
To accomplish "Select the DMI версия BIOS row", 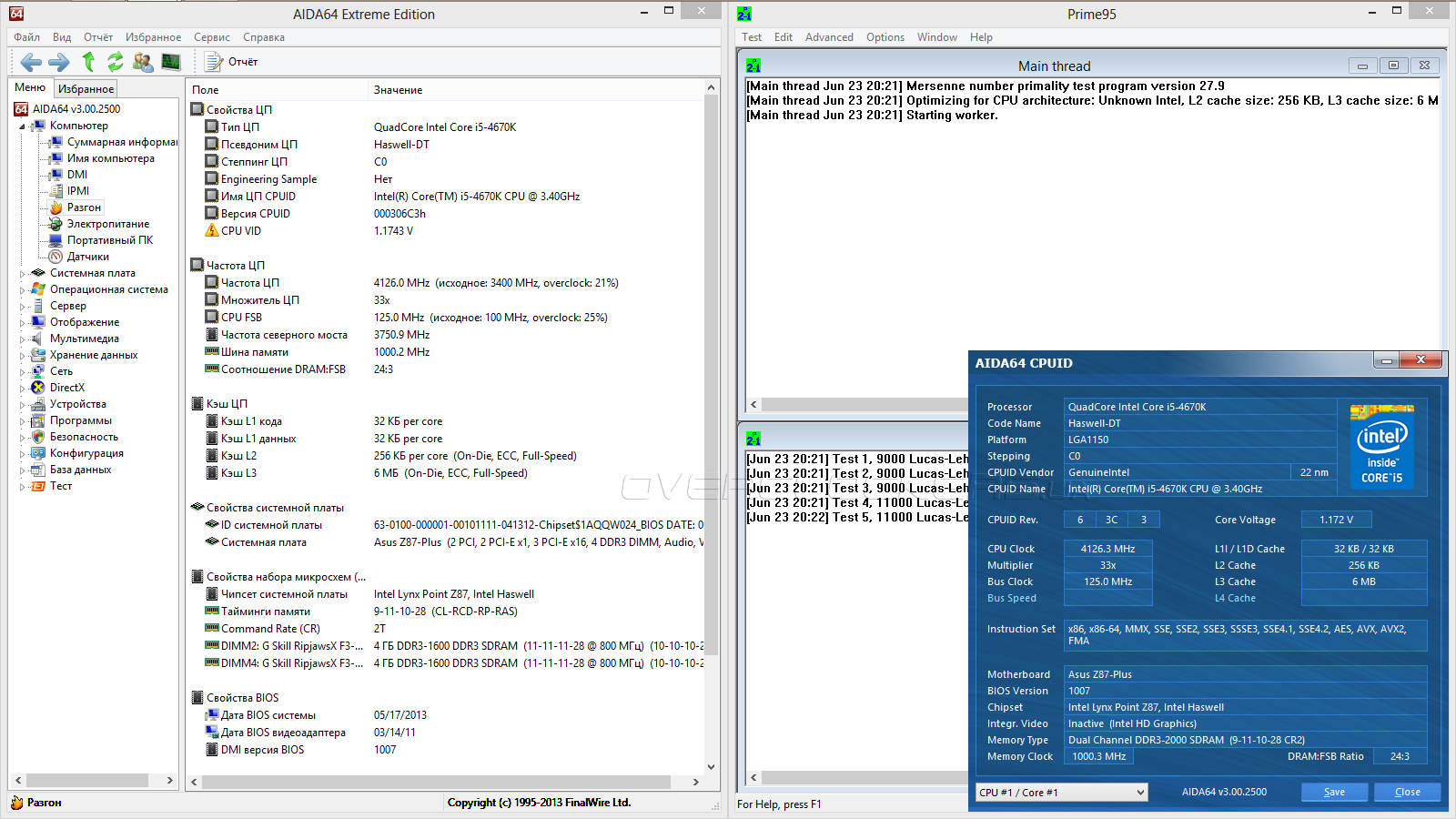I will click(x=446, y=750).
